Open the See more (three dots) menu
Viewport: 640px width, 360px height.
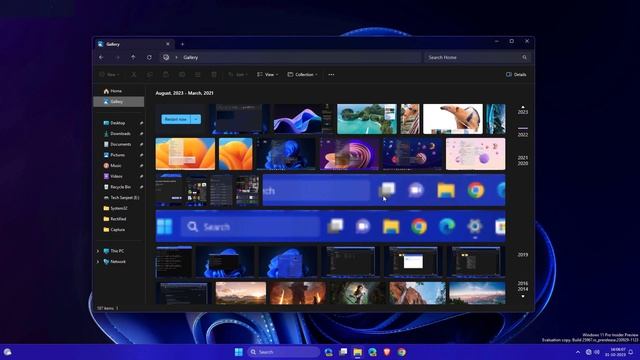331,75
